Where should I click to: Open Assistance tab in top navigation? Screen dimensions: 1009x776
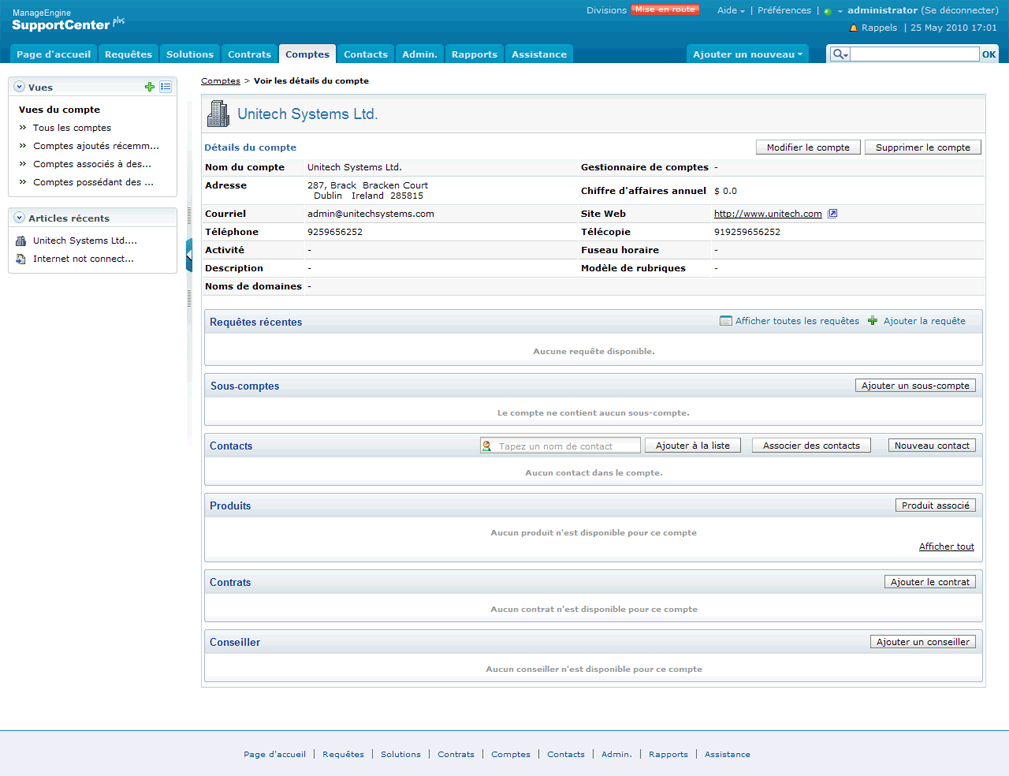click(539, 55)
